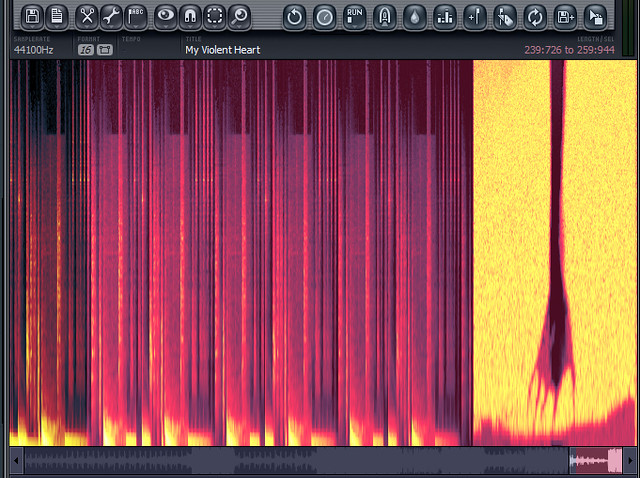
Task: Click the RUN script button
Action: click(x=354, y=17)
